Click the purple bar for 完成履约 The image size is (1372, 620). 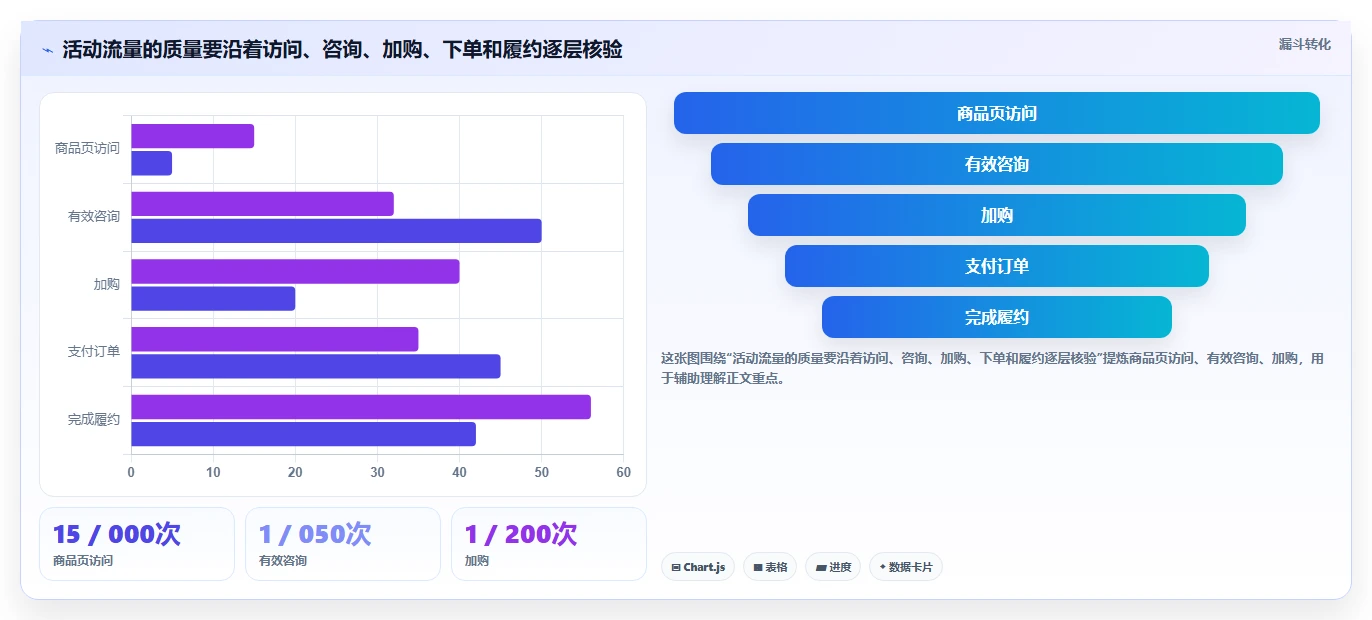coord(361,407)
